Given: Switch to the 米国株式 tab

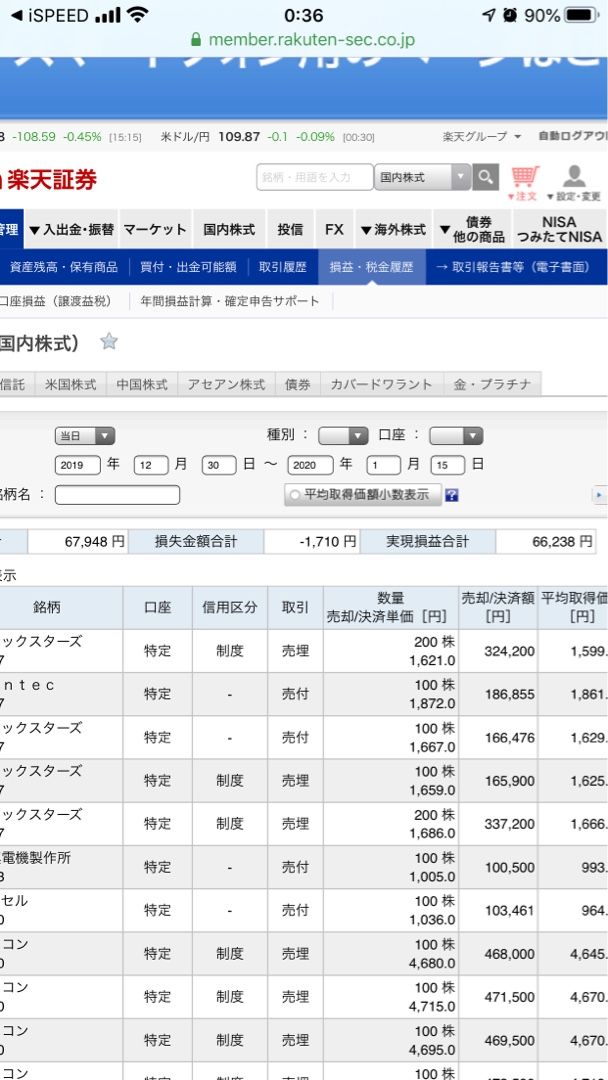Looking at the screenshot, I should coord(70,384).
